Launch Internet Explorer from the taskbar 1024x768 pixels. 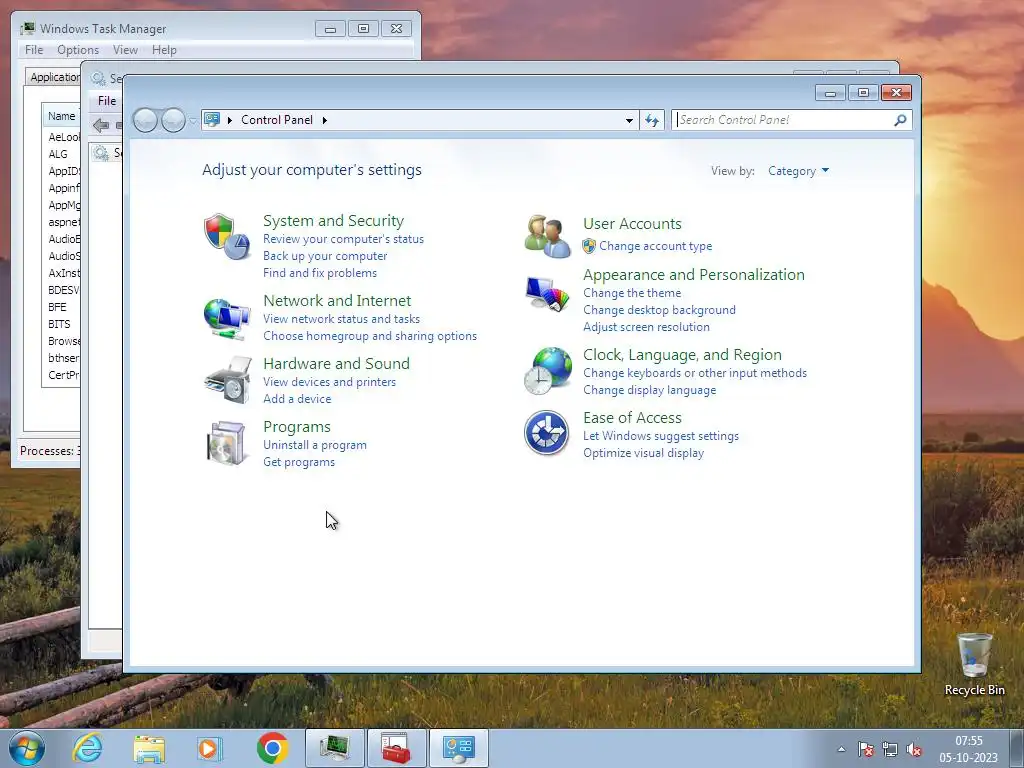click(88, 748)
